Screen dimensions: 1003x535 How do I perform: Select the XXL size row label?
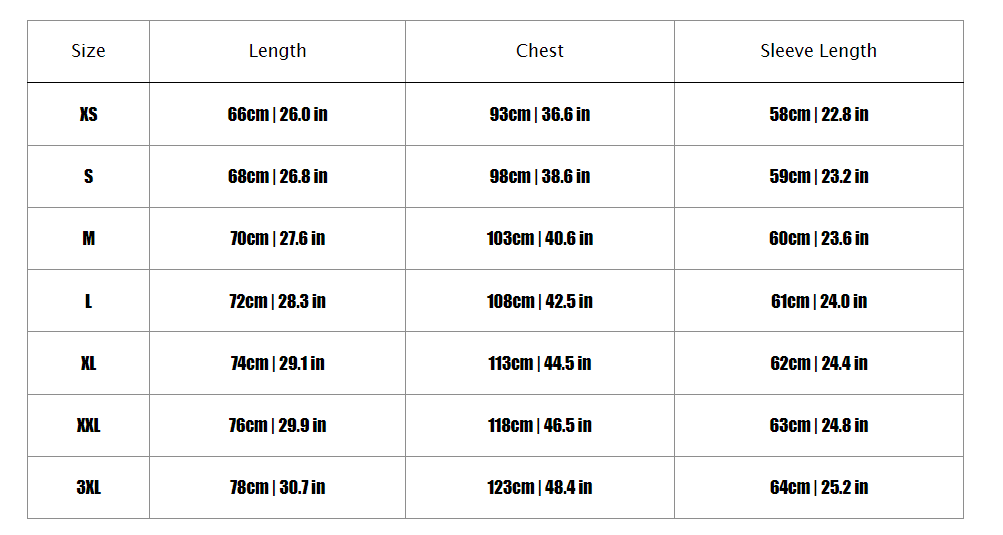[88, 425]
